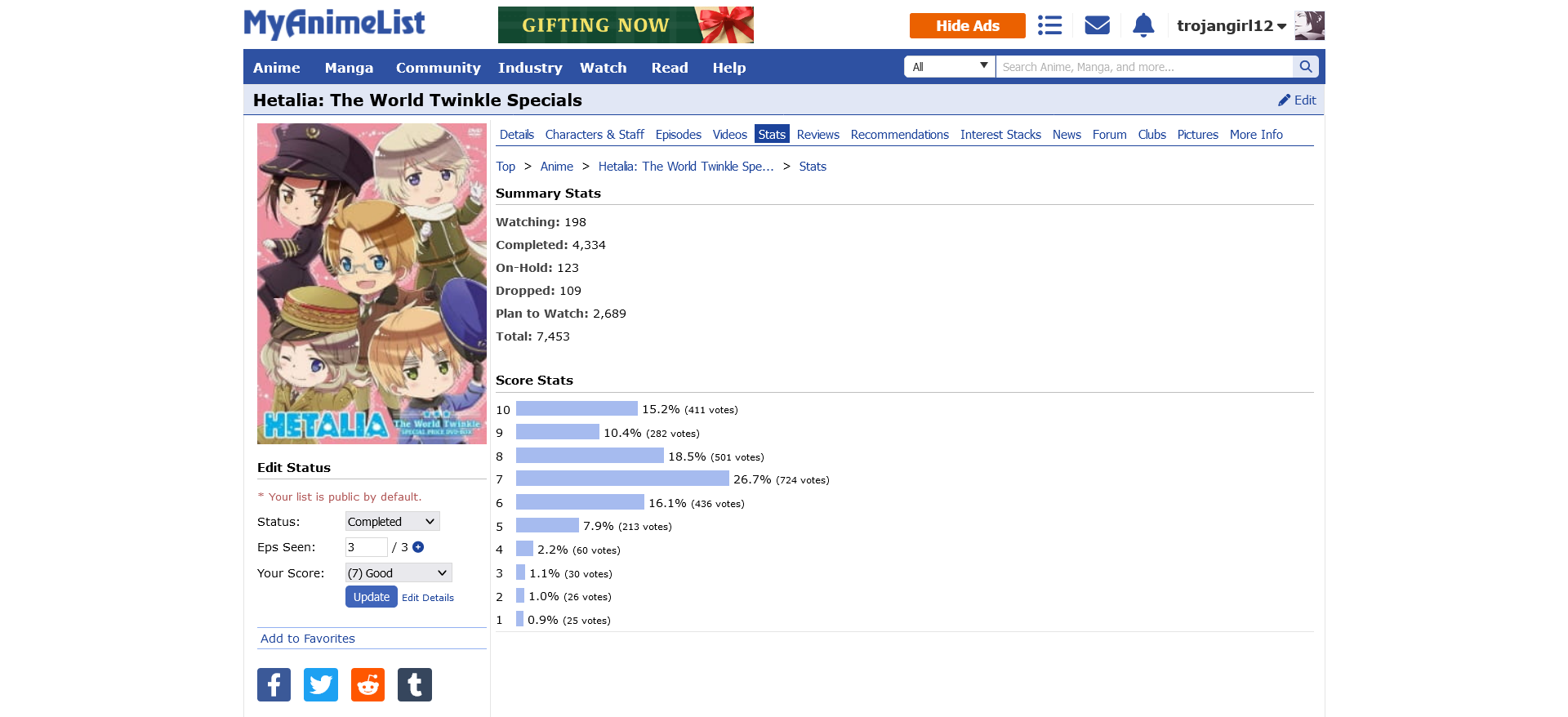
Task: Click the search magnifier button
Action: pos(1305,67)
